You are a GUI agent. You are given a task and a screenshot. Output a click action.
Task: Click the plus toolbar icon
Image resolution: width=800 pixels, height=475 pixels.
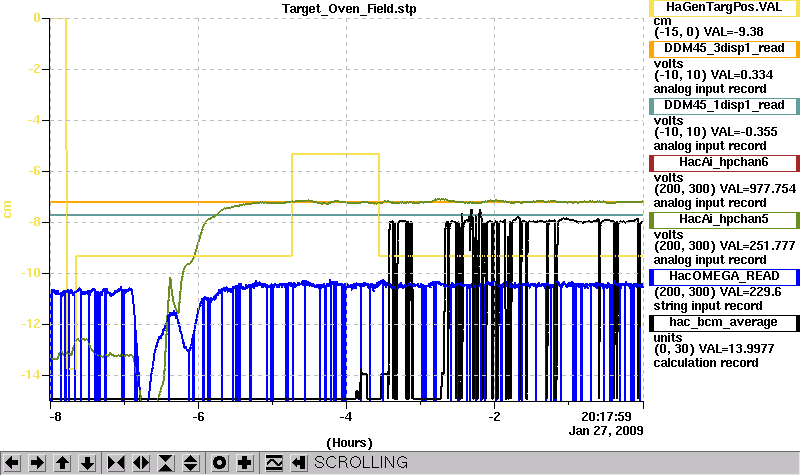245,463
